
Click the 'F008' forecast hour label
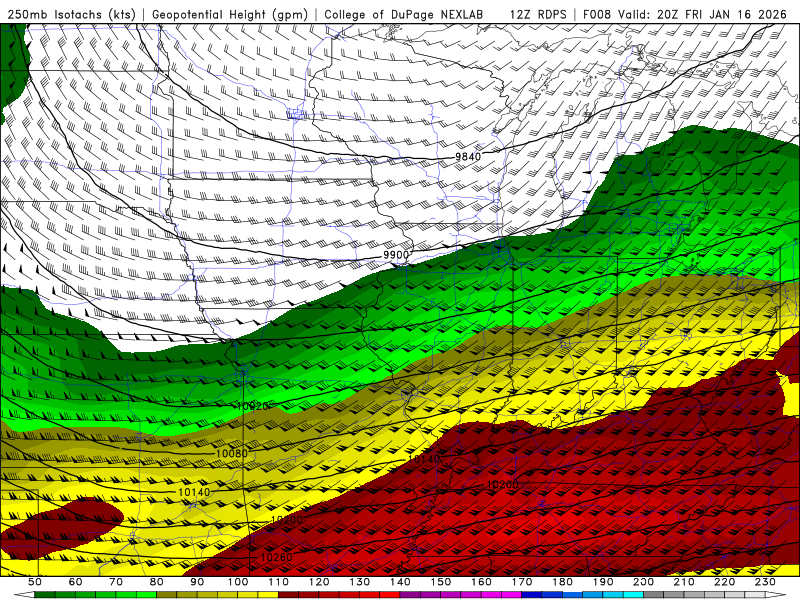[x=596, y=14]
